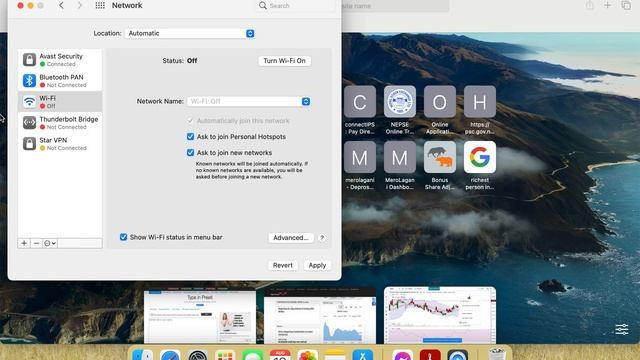
Task: Open the service action gear menu
Action: coord(49,243)
